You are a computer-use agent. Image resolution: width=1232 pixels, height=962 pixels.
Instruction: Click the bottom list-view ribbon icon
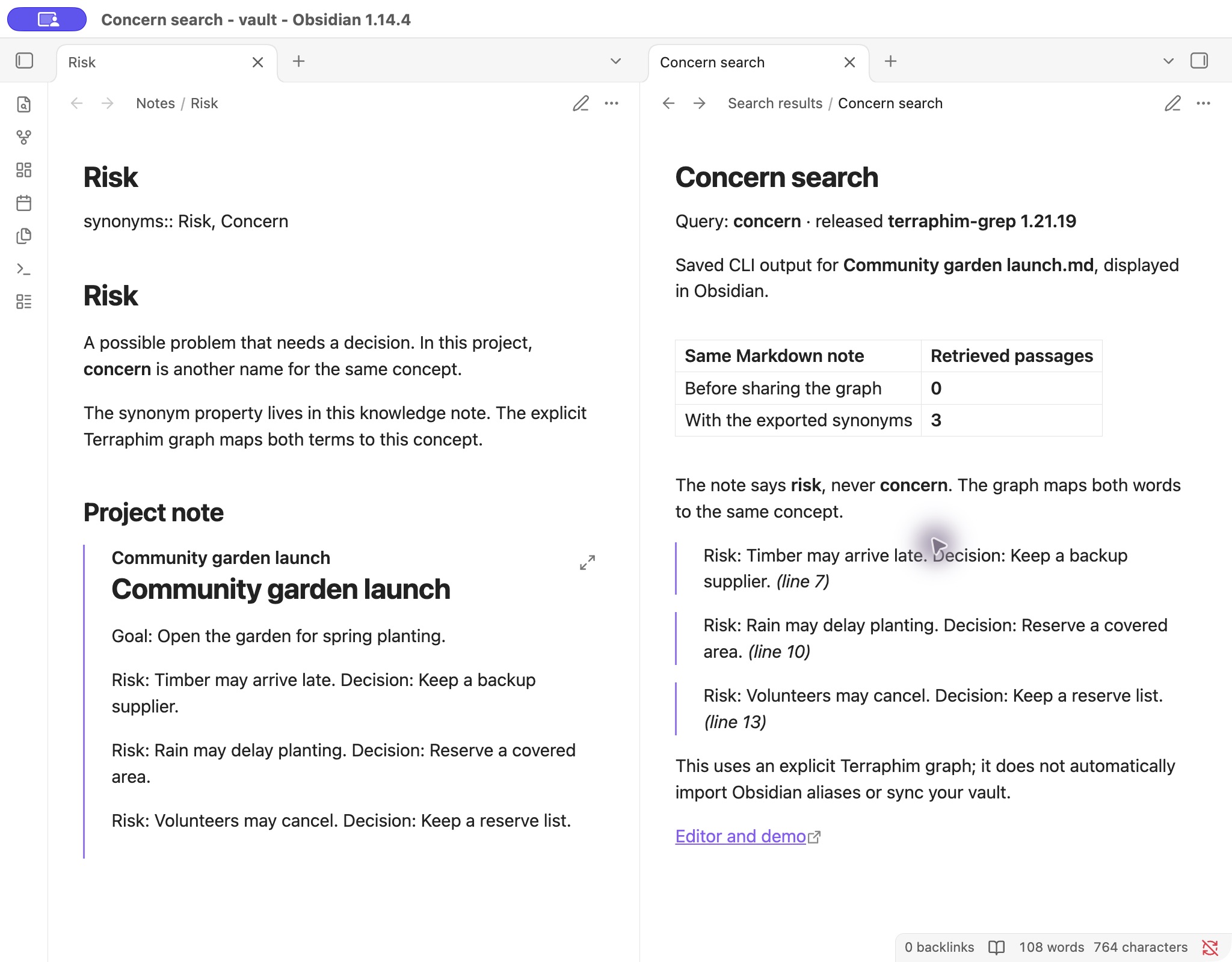point(24,302)
